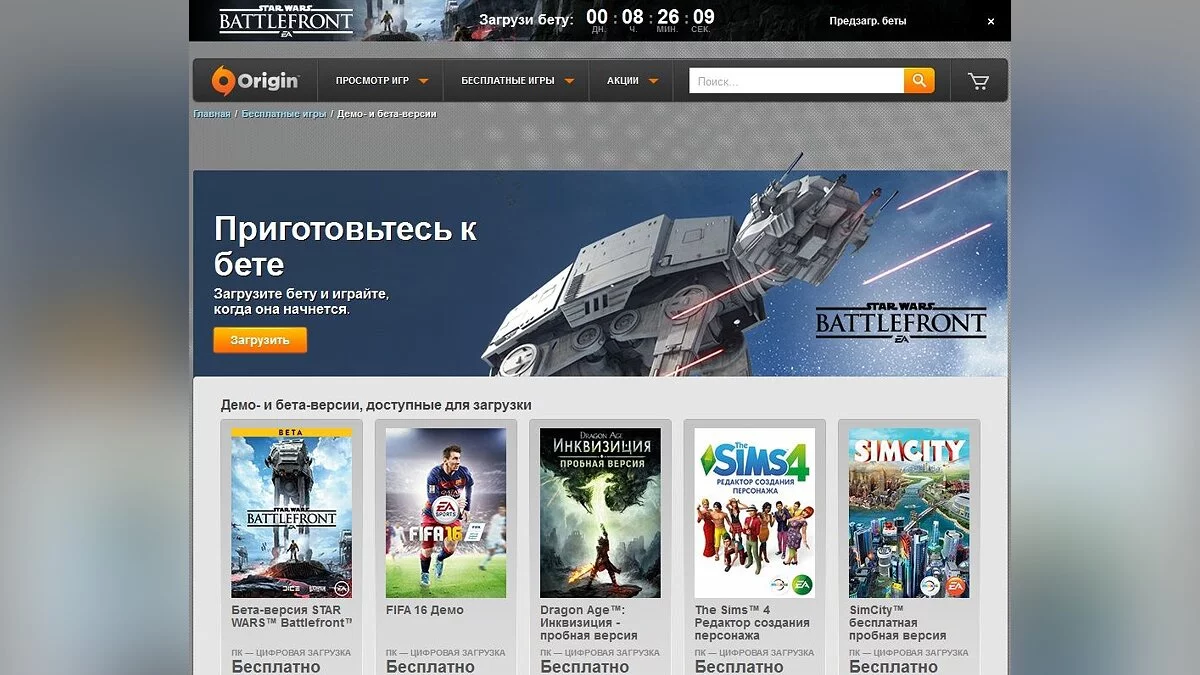Click the Star Wars Battlefront logo in top banner
This screenshot has width=1200, height=675.
[286, 20]
